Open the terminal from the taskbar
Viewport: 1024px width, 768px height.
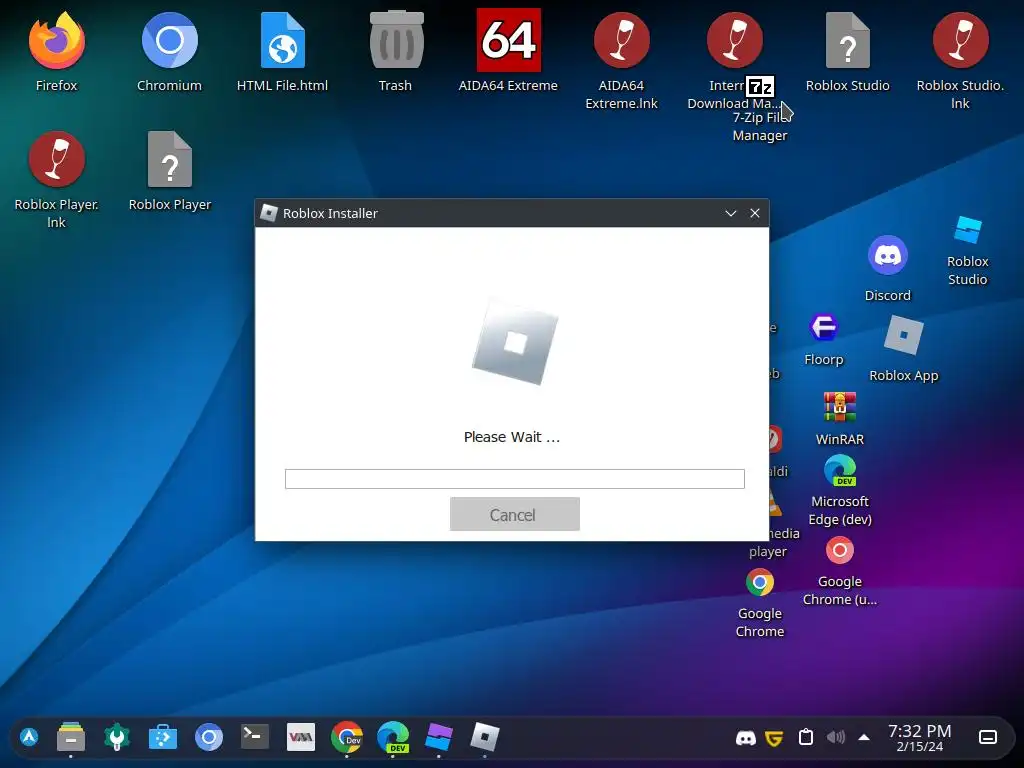255,737
